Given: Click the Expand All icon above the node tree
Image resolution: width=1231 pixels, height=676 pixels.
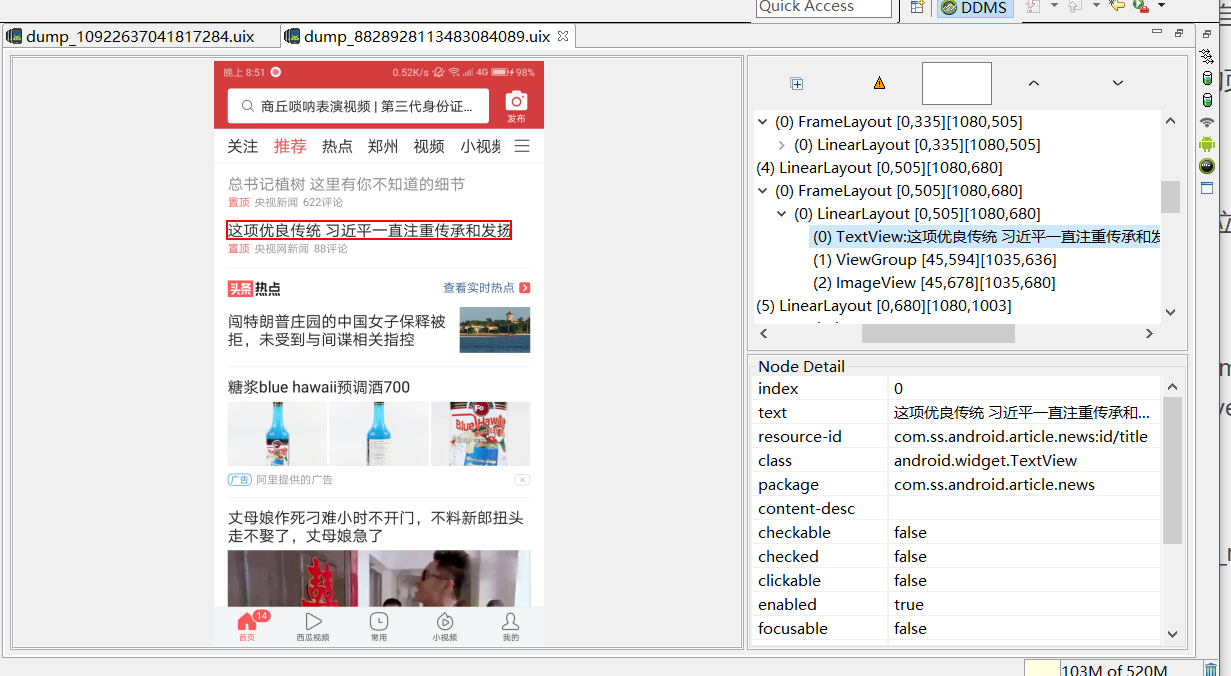Looking at the screenshot, I should (x=796, y=84).
